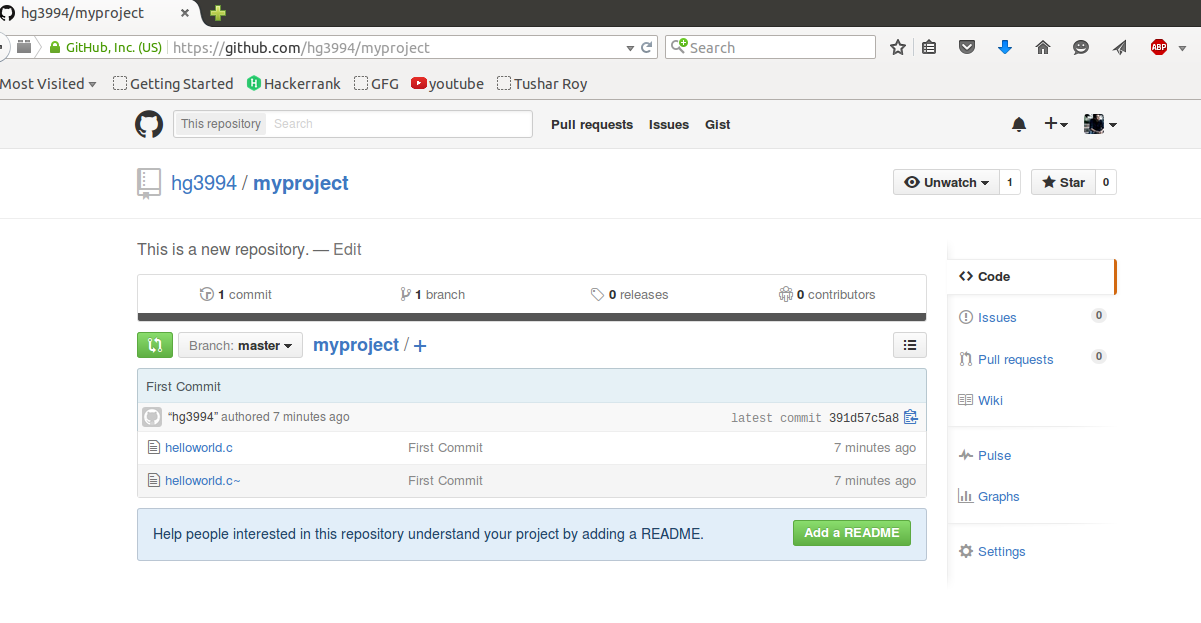Click the stargazers count 0
The height and width of the screenshot is (623, 1201).
click(x=1105, y=182)
